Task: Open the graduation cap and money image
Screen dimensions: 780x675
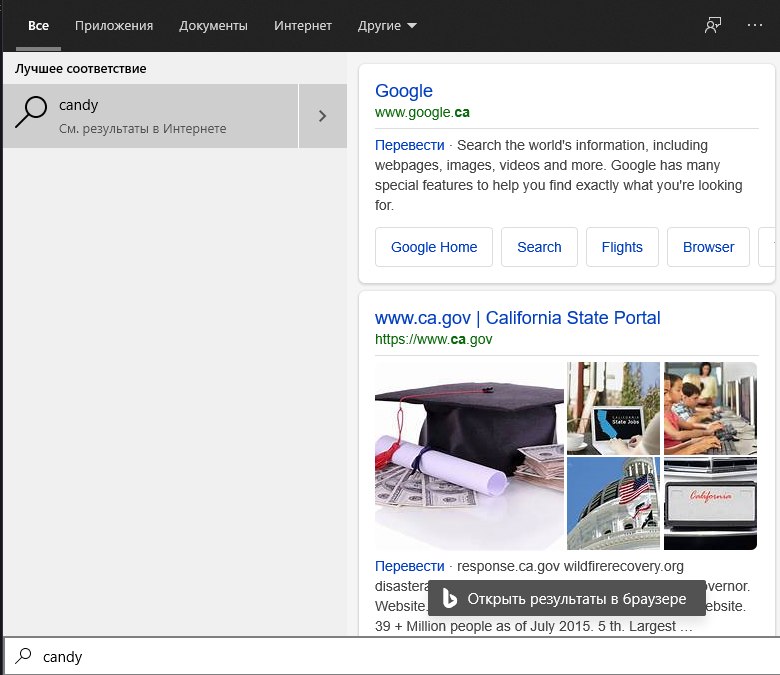Action: tap(469, 456)
